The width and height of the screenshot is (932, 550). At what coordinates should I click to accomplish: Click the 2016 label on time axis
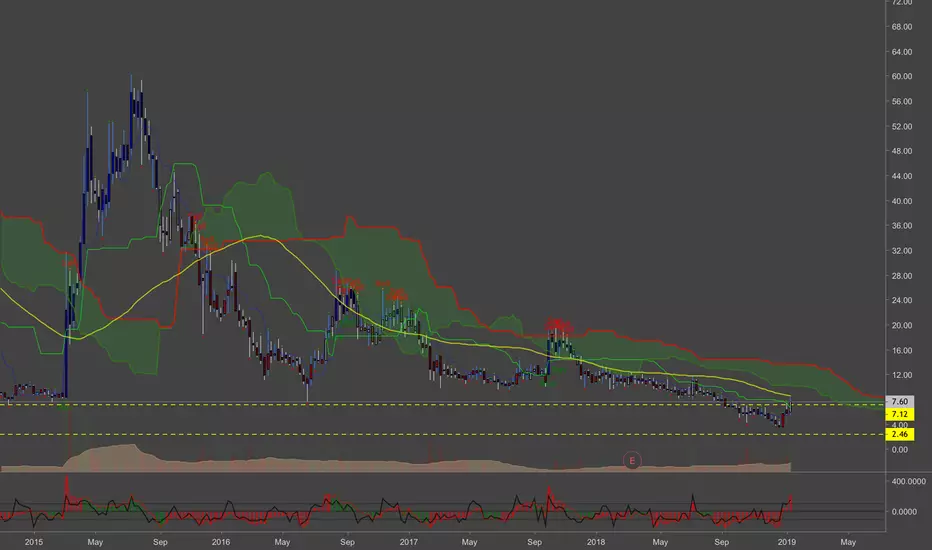(221, 542)
